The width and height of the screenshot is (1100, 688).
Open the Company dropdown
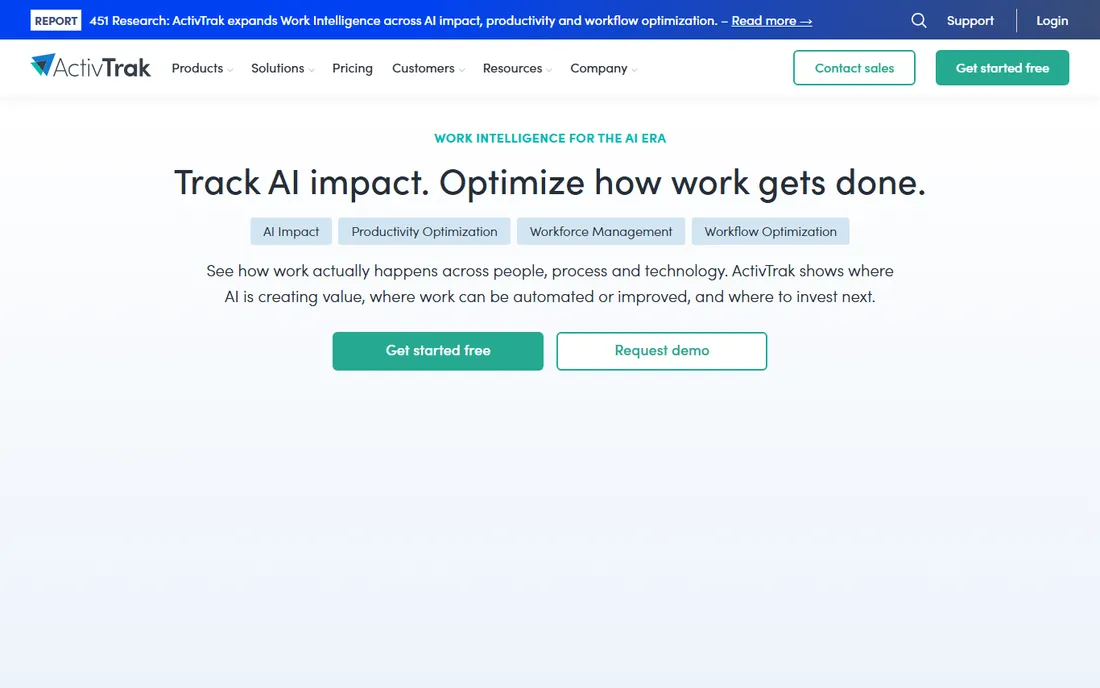603,68
